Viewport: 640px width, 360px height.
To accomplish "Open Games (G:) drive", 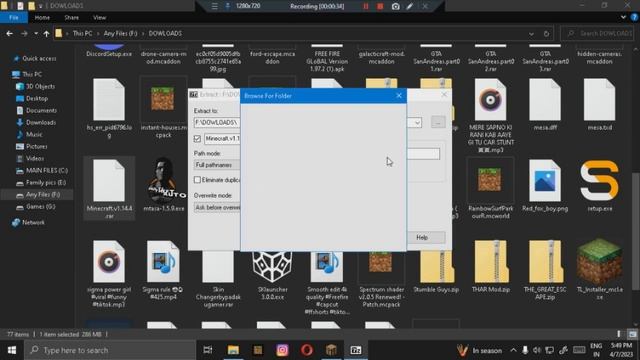I will click(x=40, y=207).
